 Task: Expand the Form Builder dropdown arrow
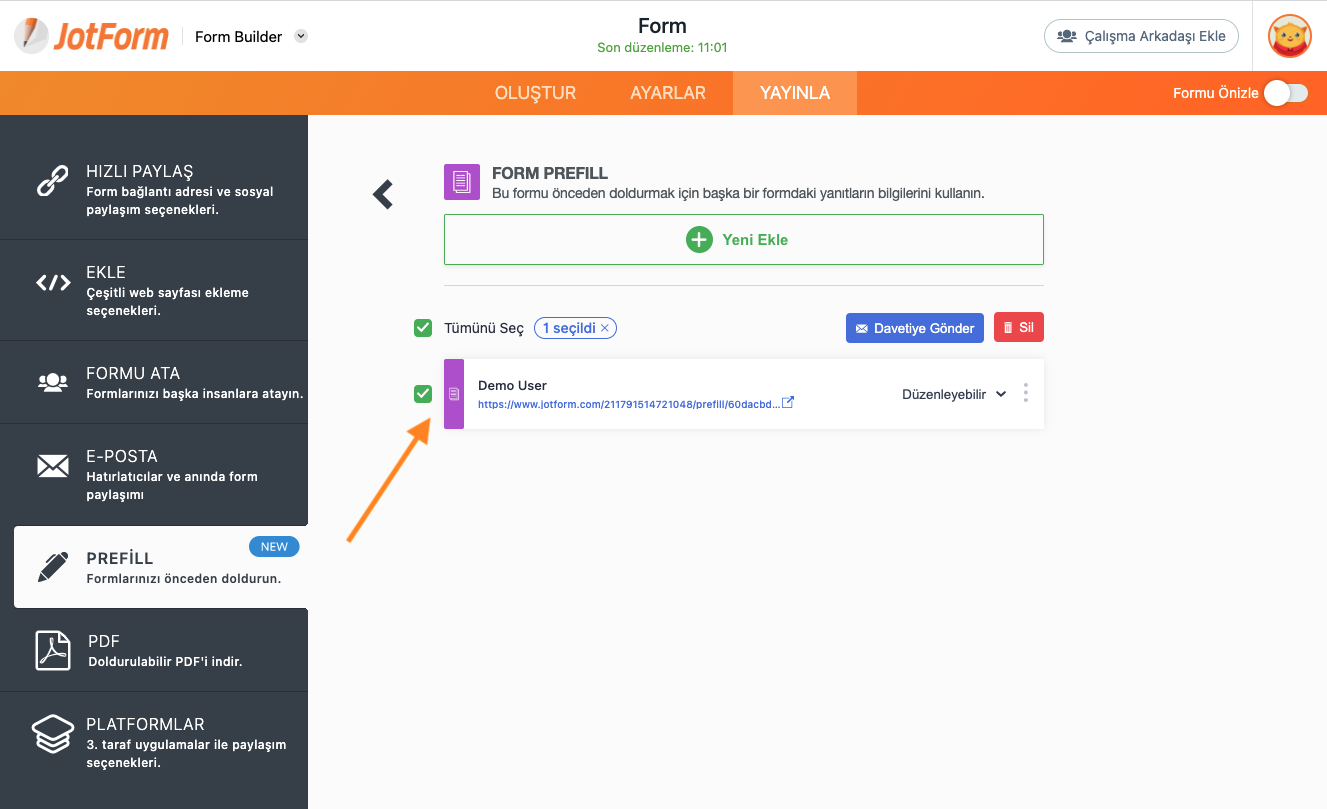[301, 36]
